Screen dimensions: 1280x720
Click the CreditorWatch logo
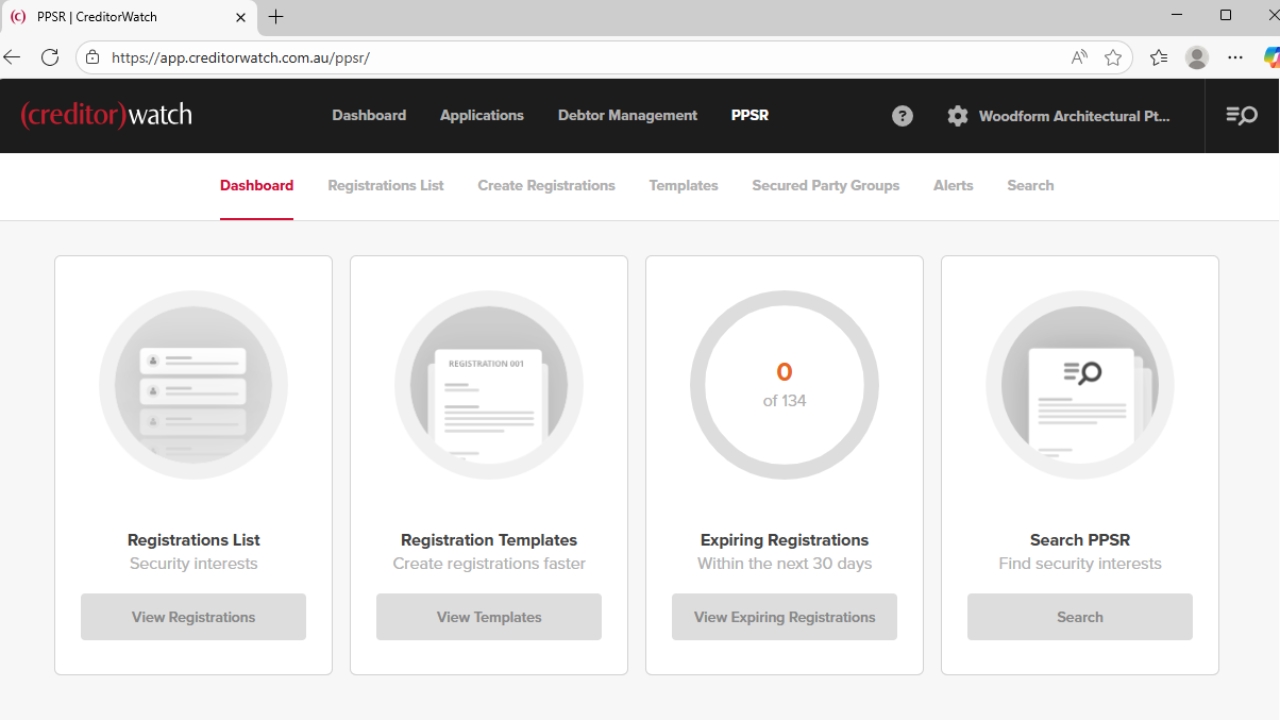tap(106, 115)
